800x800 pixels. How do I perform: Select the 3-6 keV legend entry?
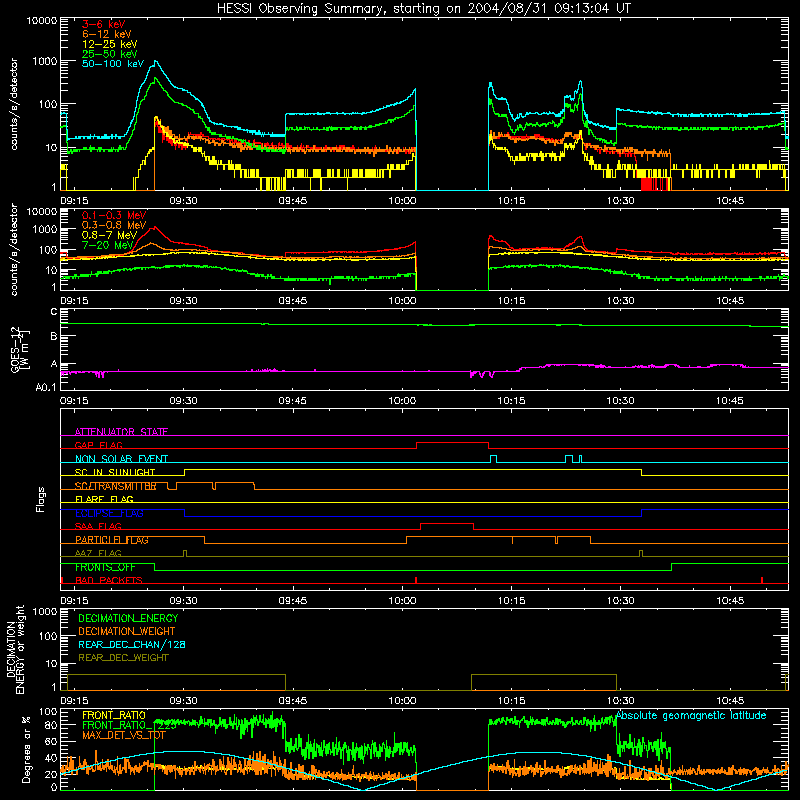tap(103, 24)
